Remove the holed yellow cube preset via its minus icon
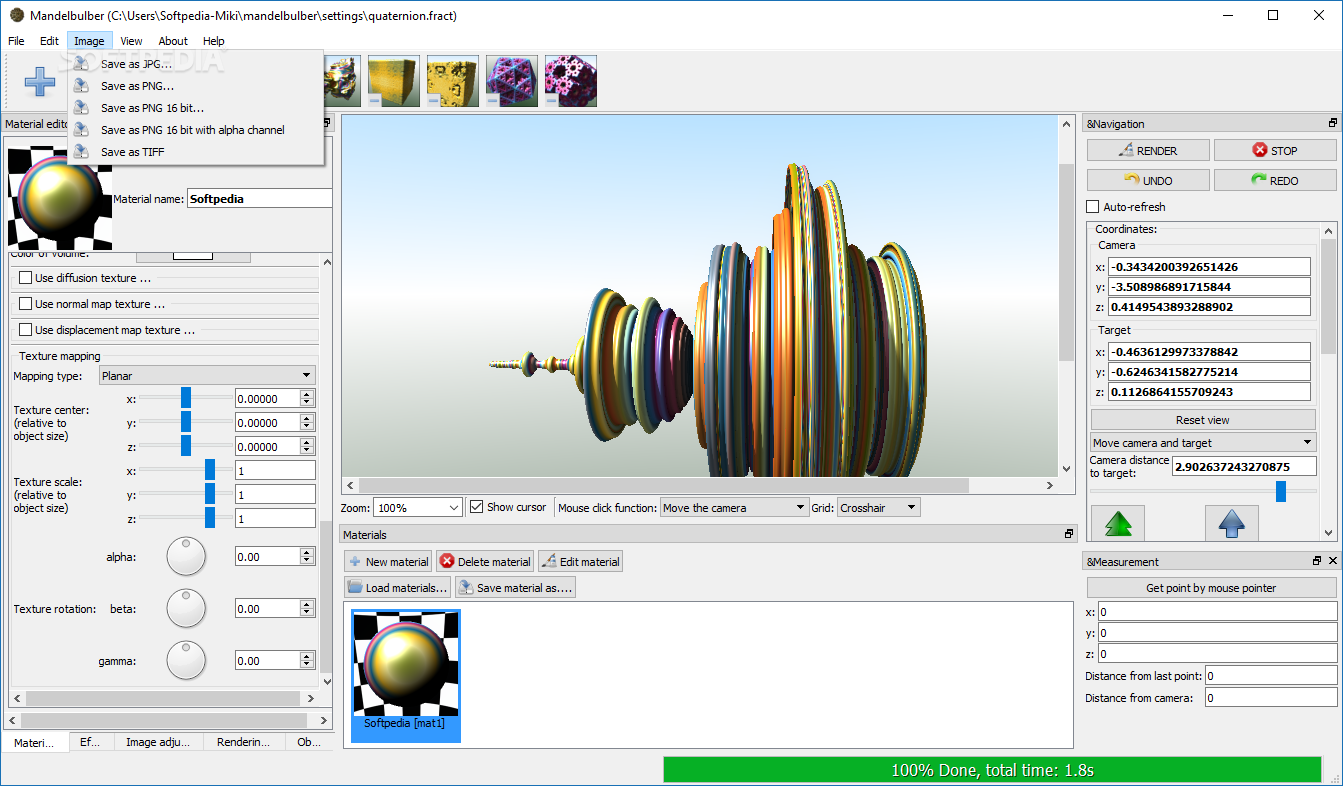1343x786 pixels. point(433,101)
